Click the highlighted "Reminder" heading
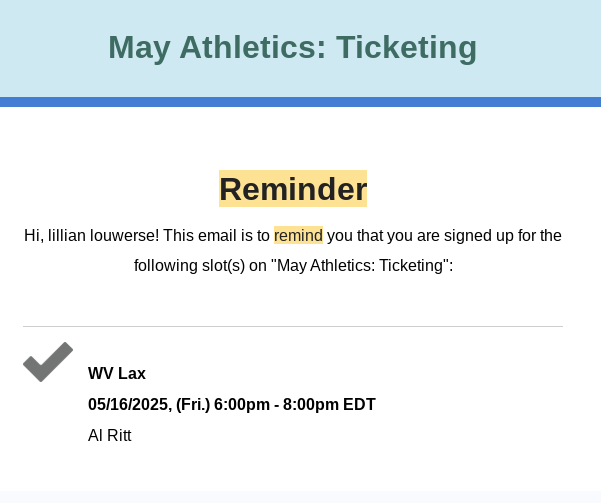The height and width of the screenshot is (503, 601). coord(293,189)
